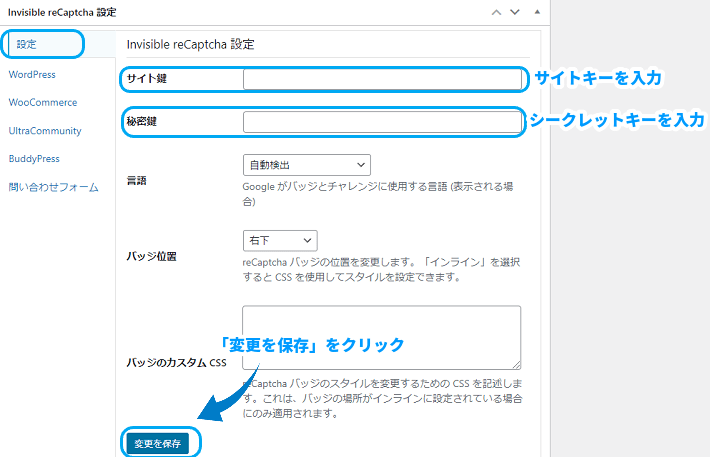Click the description text under 言語 dropdown
The width and height of the screenshot is (710, 457).
[378, 194]
